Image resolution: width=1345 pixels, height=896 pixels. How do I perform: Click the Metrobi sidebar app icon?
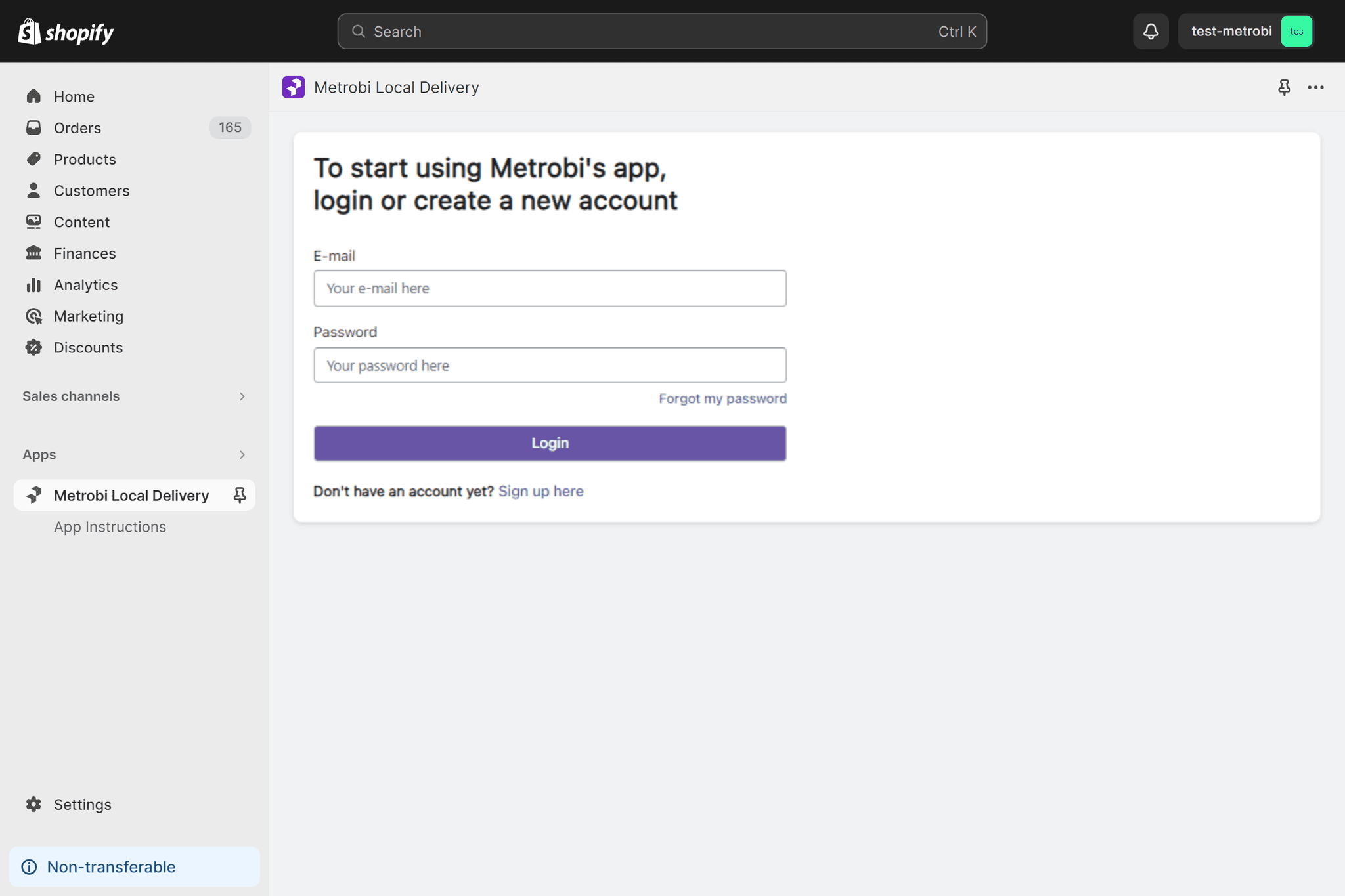[x=33, y=495]
